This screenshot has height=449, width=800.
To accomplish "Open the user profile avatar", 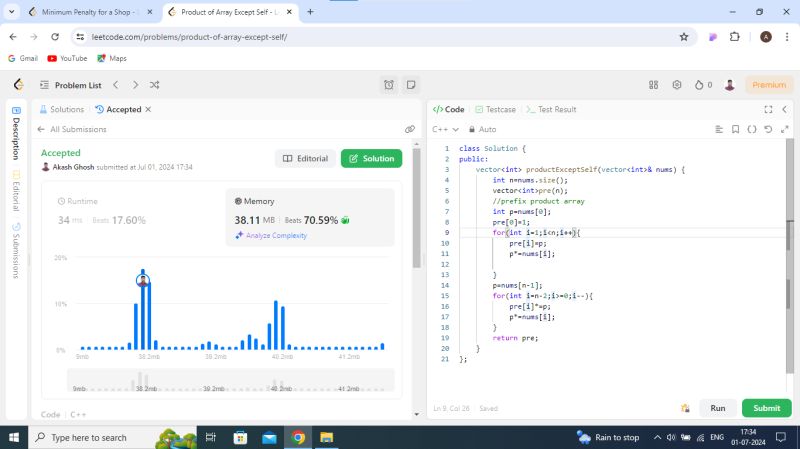I will (730, 85).
